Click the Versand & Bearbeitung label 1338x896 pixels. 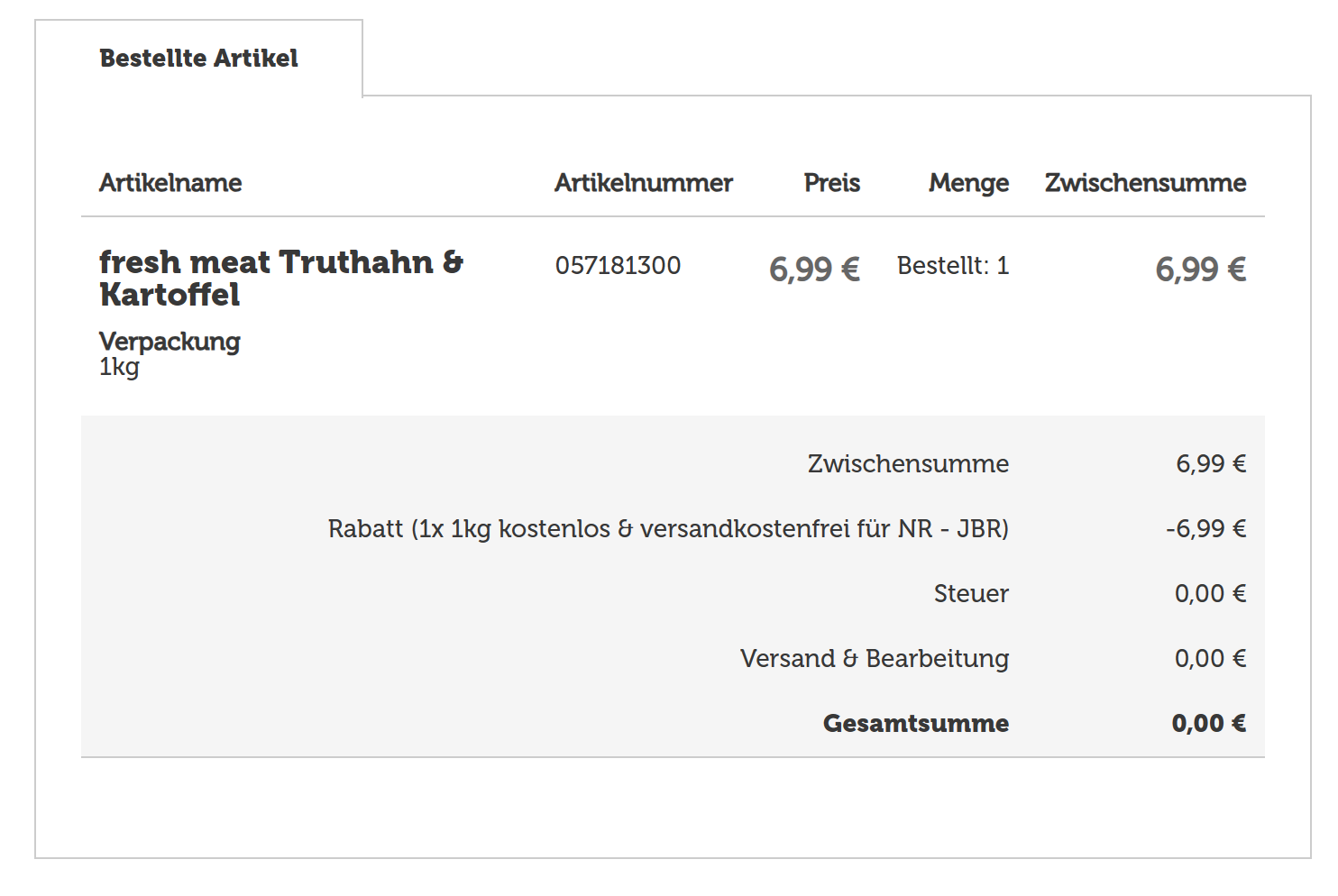[875, 659]
